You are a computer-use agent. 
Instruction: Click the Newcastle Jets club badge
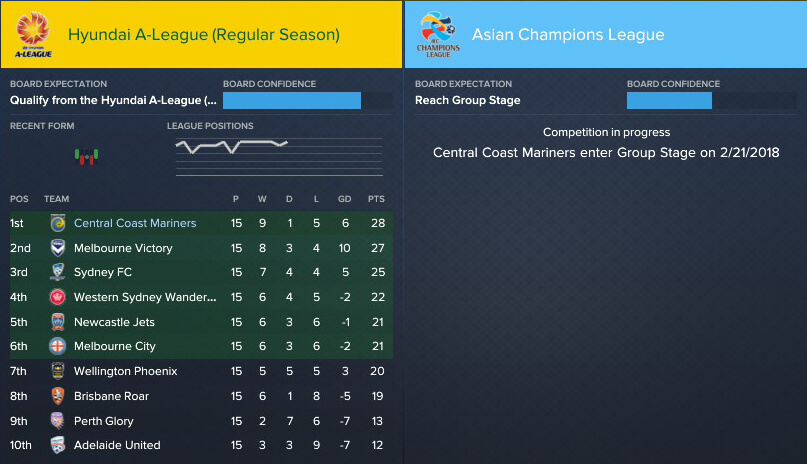coord(58,322)
